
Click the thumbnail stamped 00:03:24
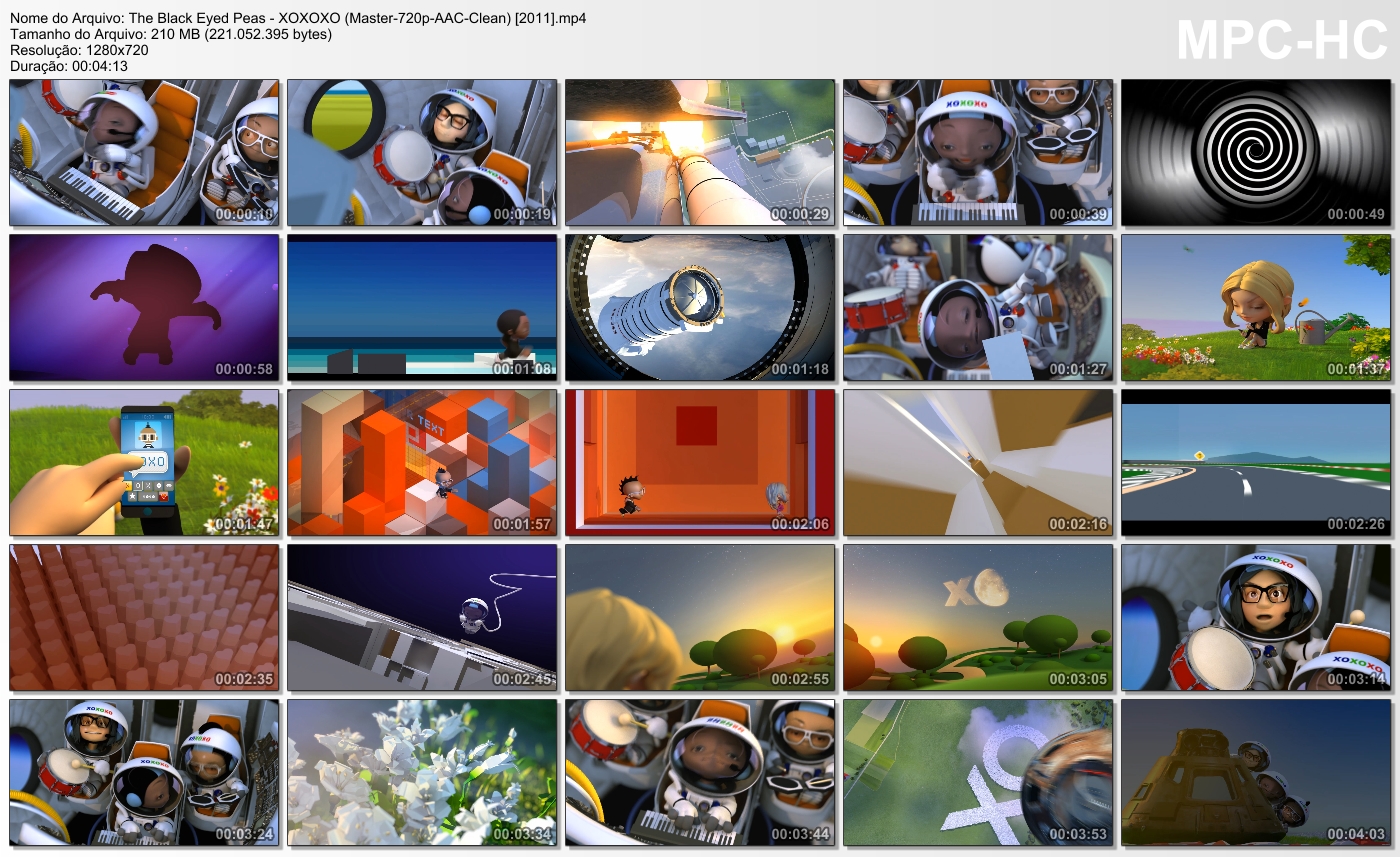point(144,773)
